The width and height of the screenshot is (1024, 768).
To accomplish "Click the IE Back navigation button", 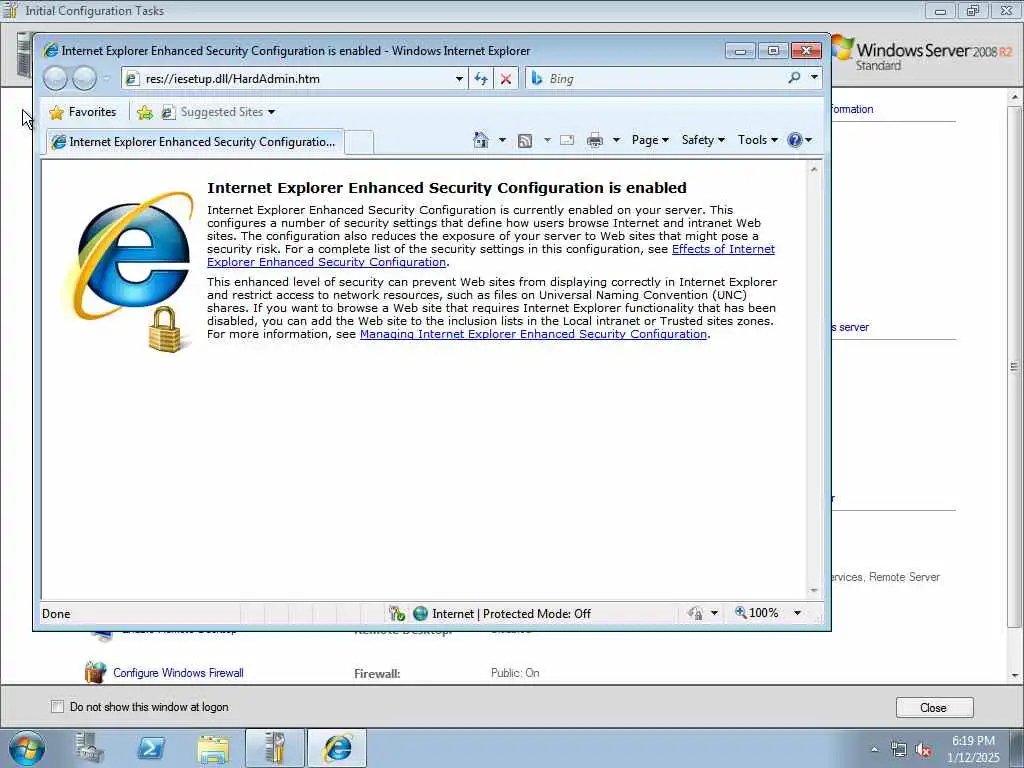I will pyautogui.click(x=55, y=79).
